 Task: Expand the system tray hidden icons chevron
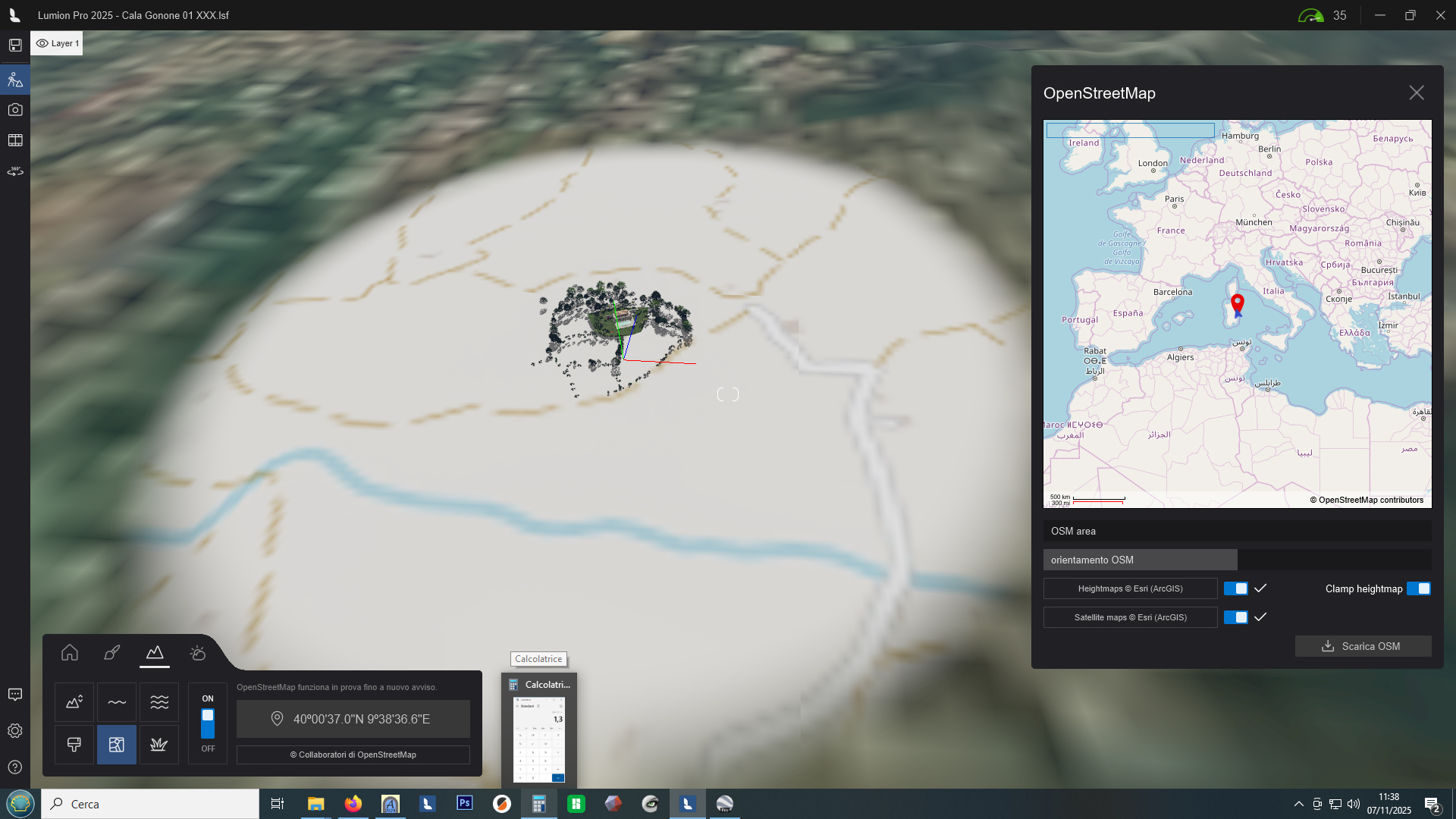click(1299, 804)
